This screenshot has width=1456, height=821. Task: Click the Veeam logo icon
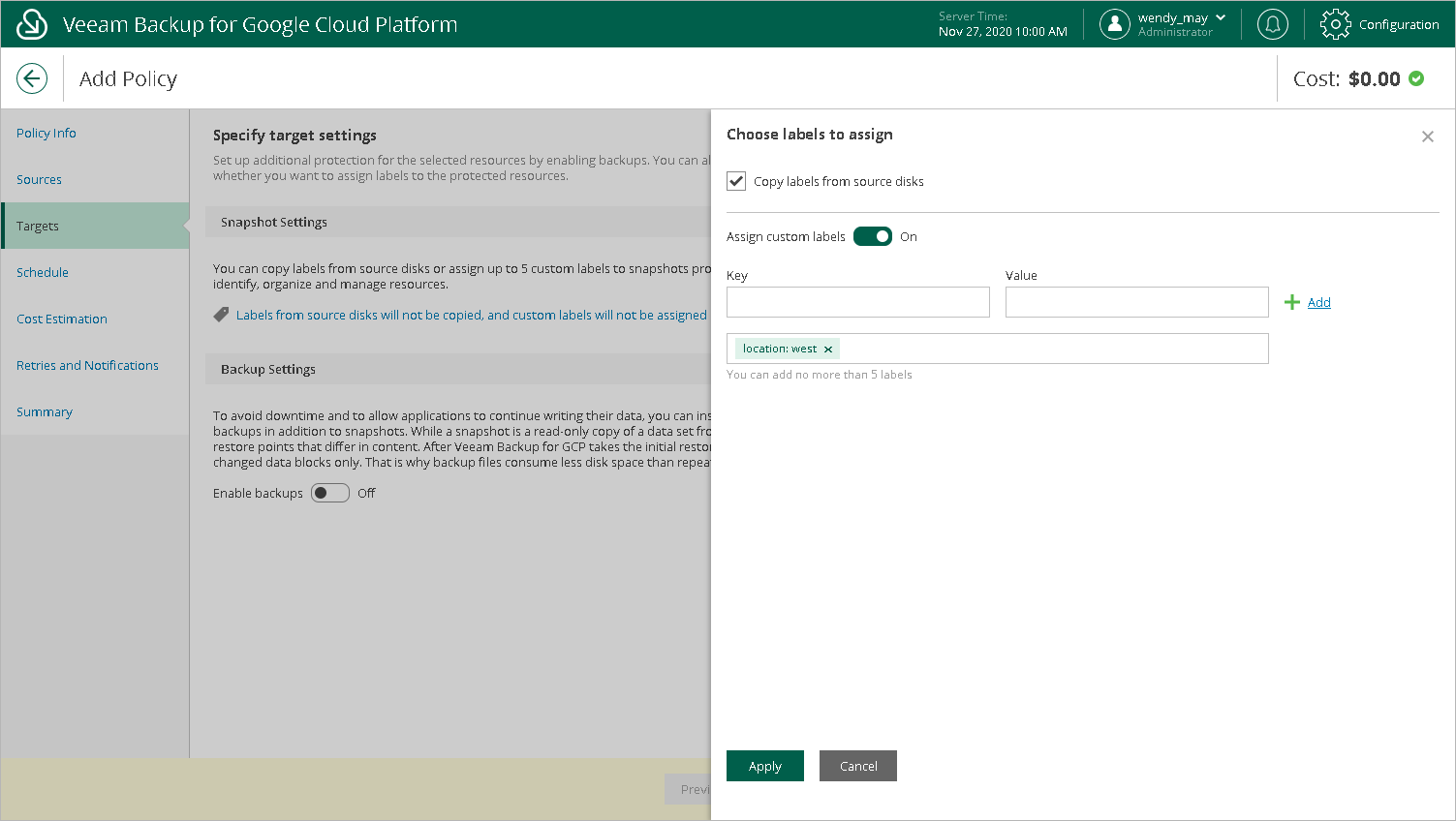[32, 24]
